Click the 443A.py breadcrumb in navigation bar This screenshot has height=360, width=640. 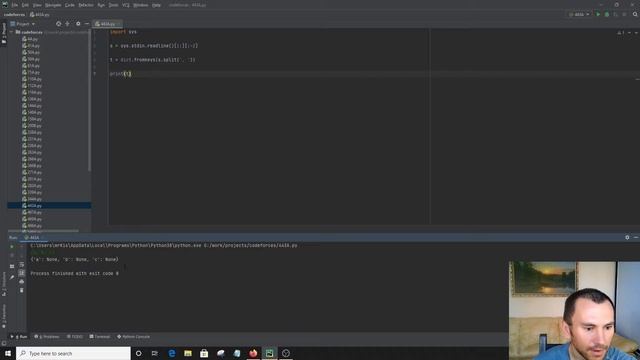[40, 14]
